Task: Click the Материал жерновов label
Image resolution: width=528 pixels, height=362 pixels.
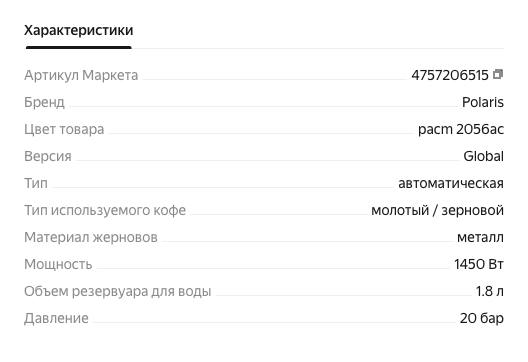Action: 91,237
